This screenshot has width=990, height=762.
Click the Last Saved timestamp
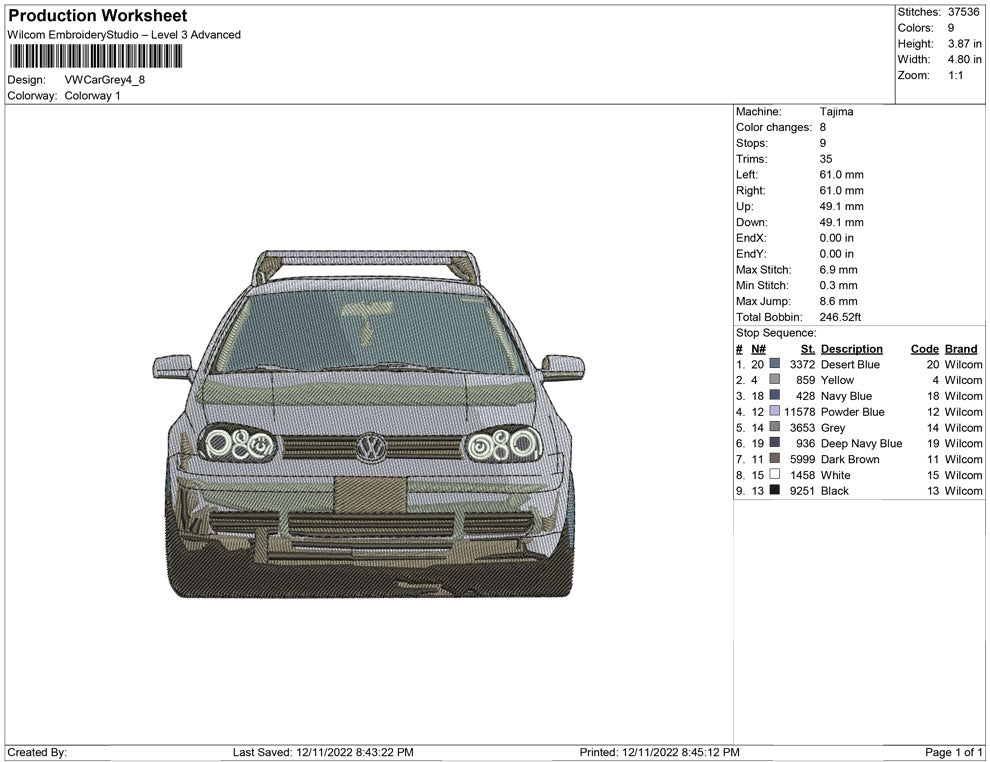[x=323, y=752]
